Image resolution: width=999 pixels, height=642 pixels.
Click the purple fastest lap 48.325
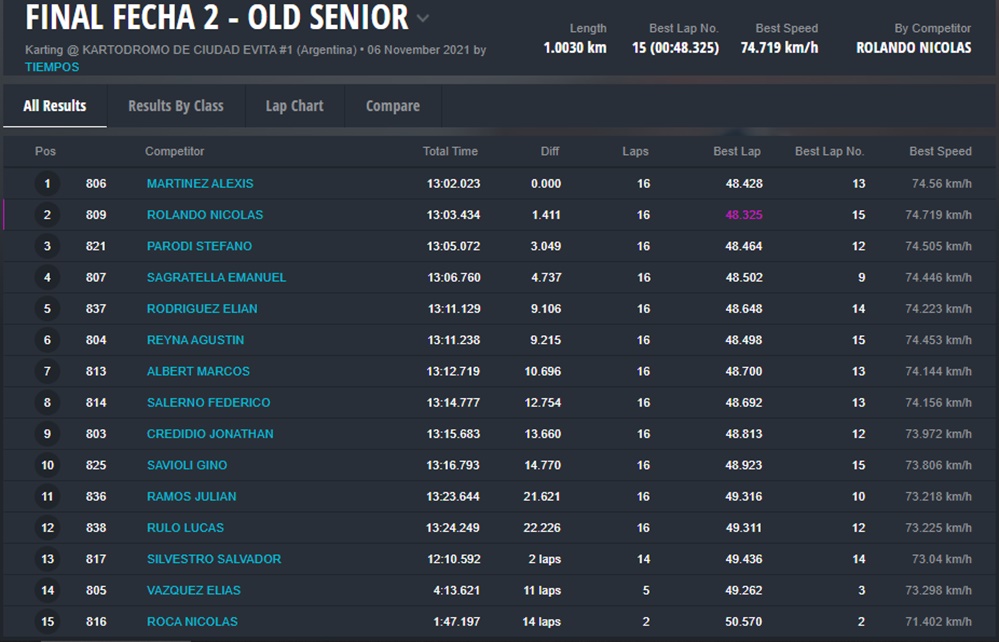743,215
